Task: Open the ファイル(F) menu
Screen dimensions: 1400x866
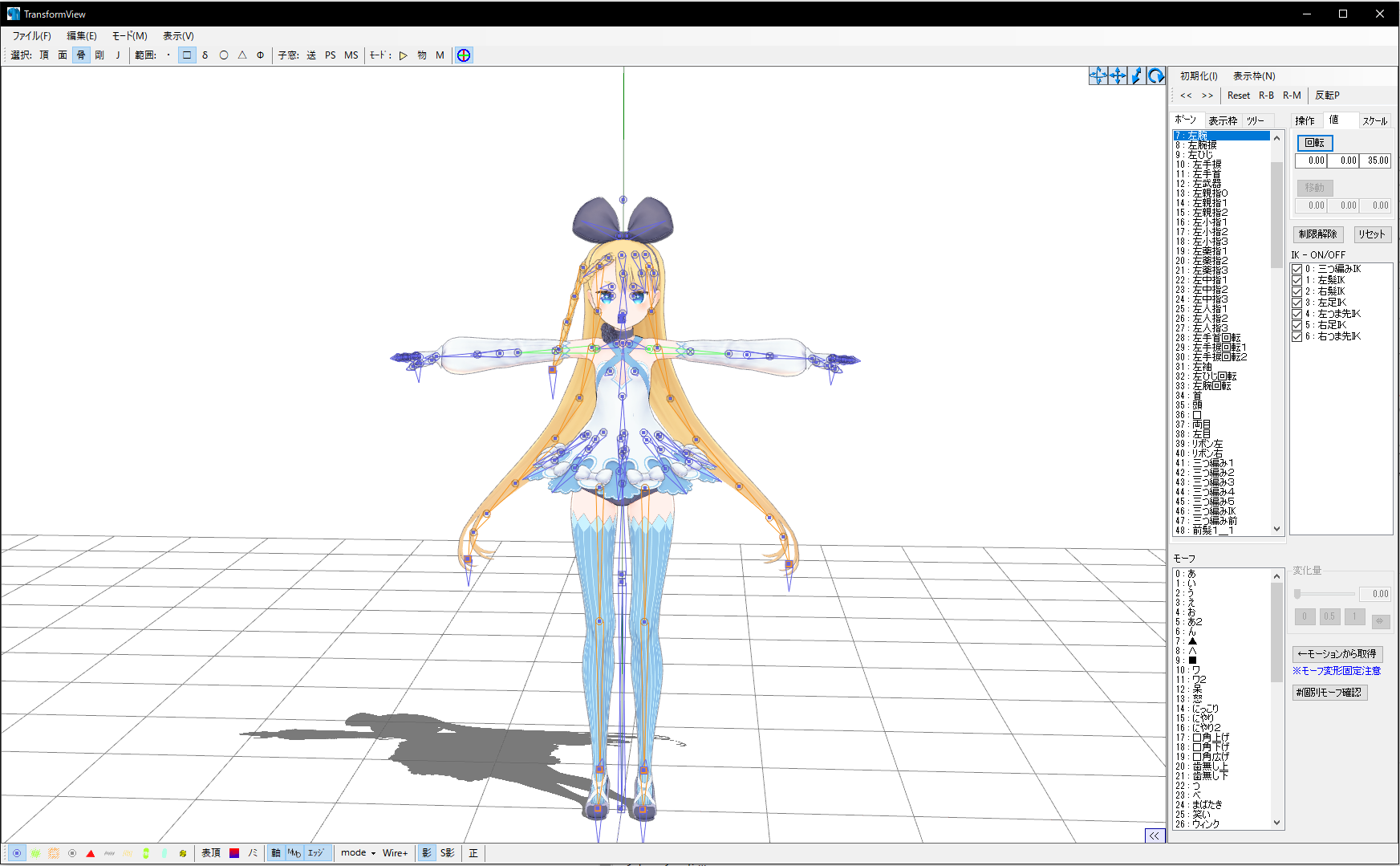Action: [31, 36]
